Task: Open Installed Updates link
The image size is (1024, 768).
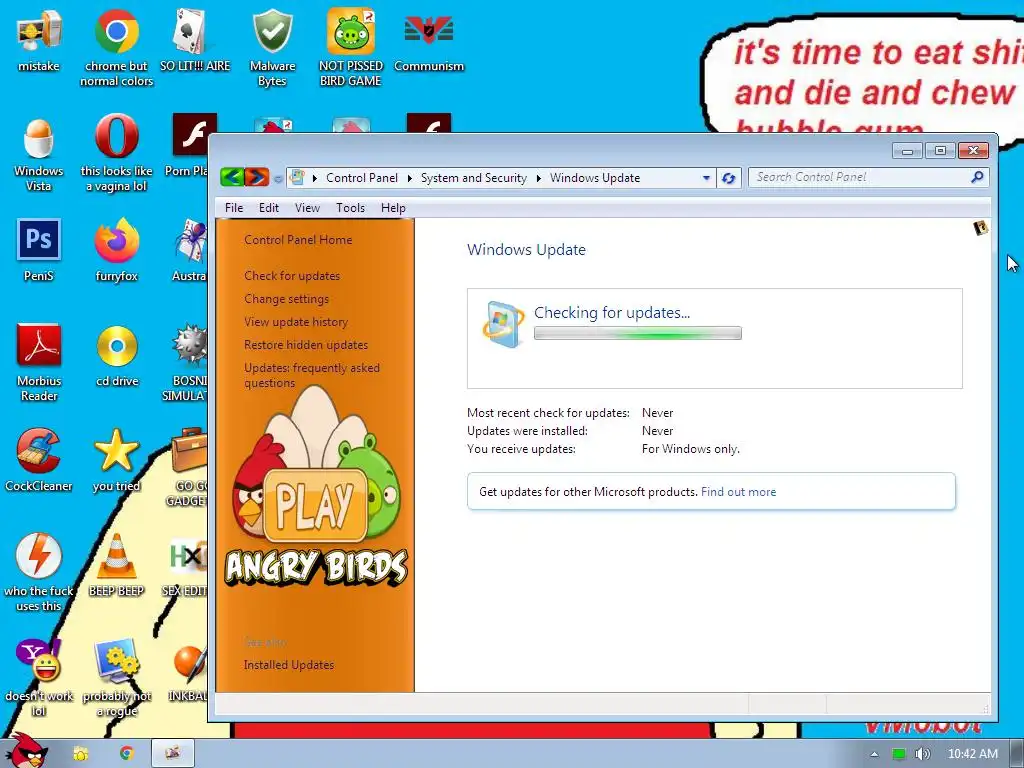Action: (289, 664)
